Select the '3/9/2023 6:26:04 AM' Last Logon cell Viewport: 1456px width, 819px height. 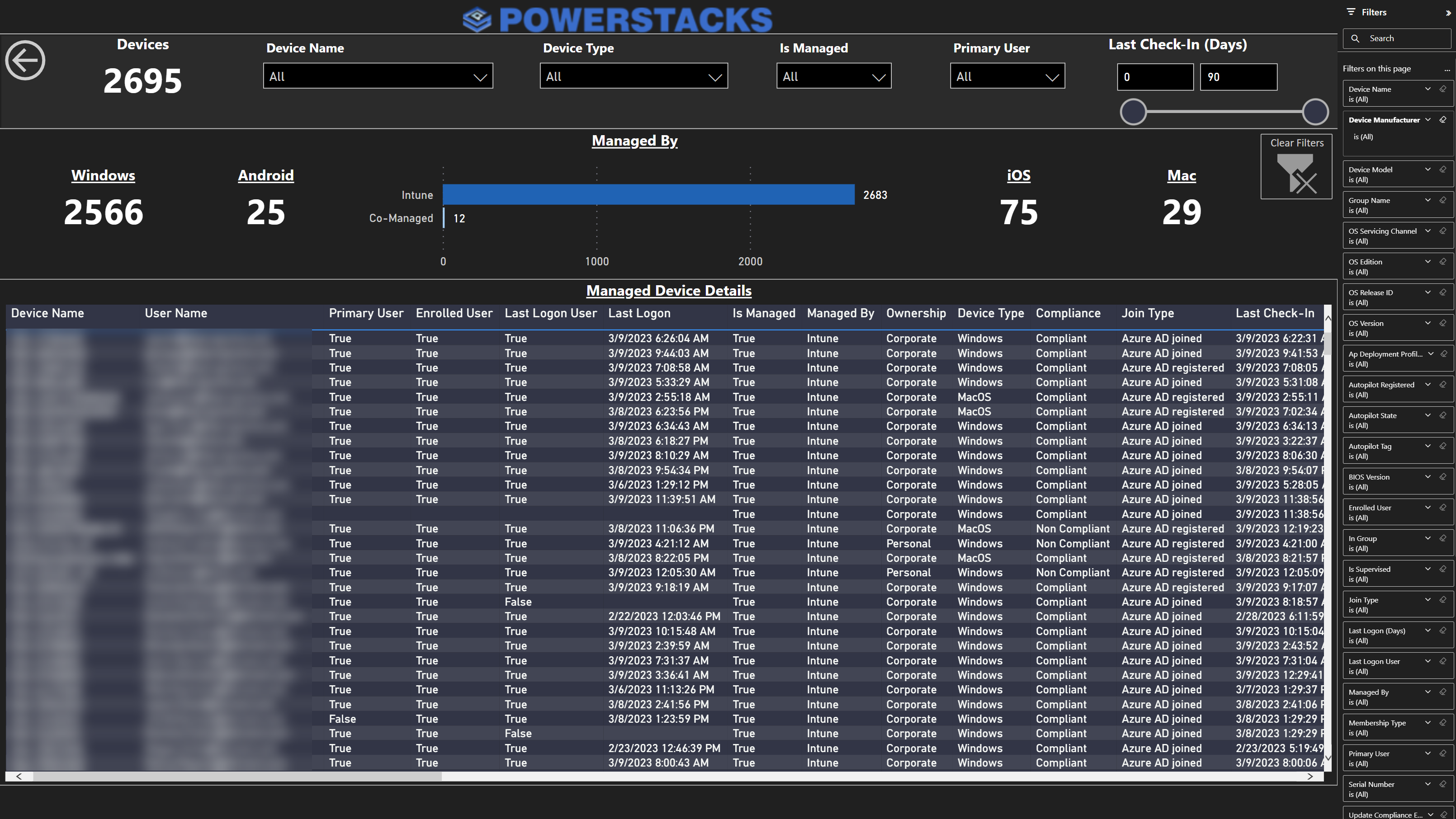pyautogui.click(x=658, y=339)
